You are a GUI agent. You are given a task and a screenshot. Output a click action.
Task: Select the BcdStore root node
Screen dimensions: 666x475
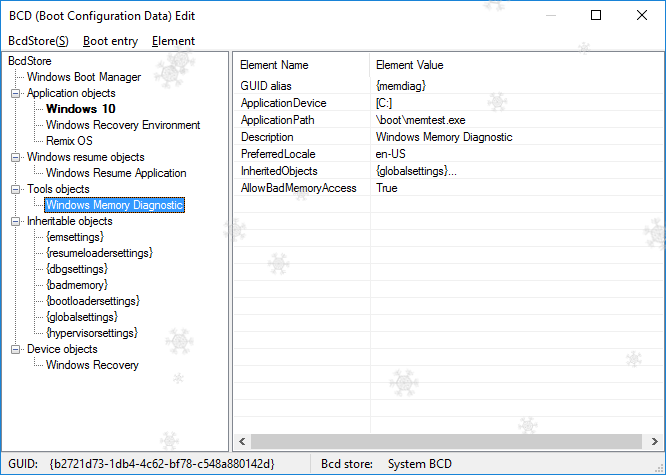point(30,61)
